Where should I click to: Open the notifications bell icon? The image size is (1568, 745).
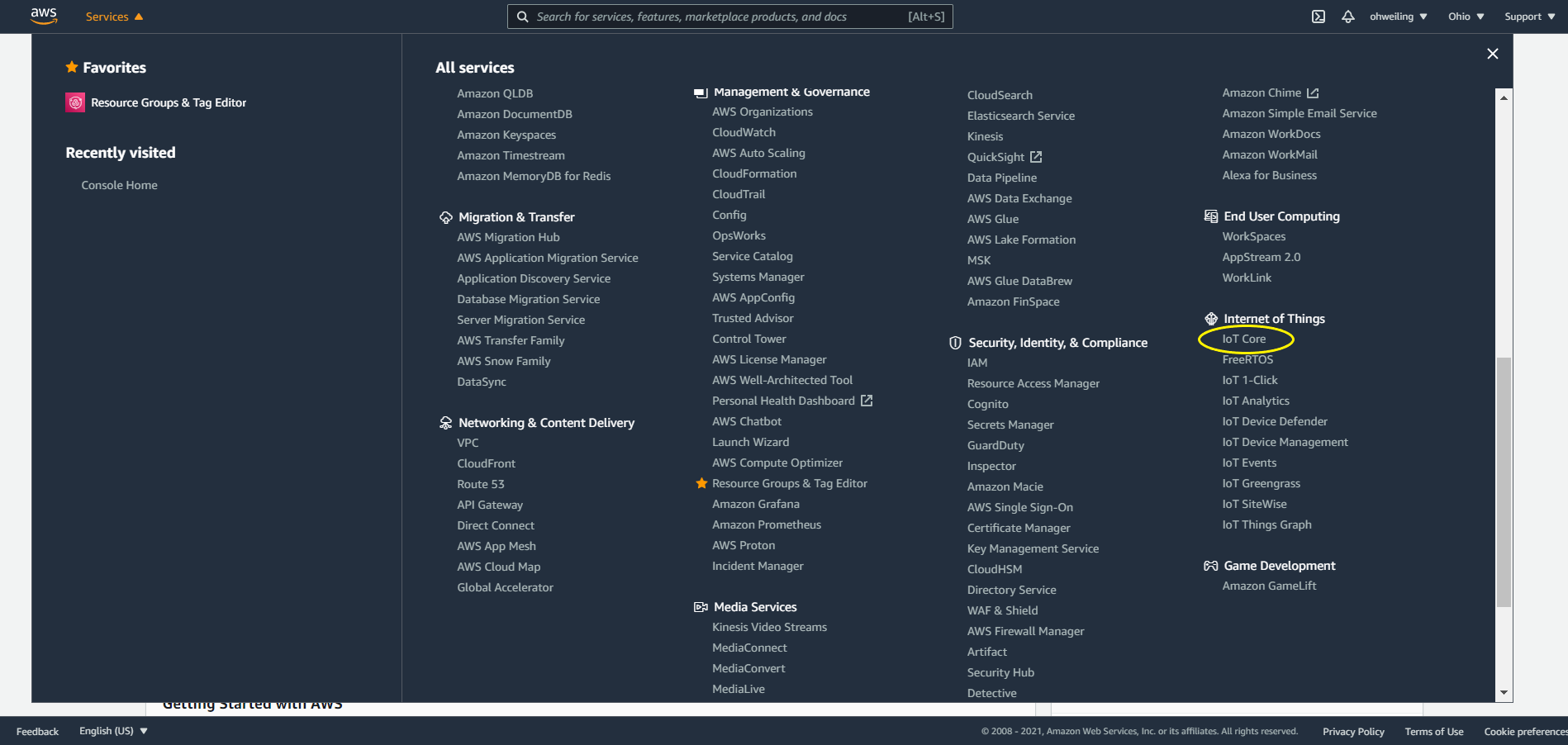click(1348, 17)
